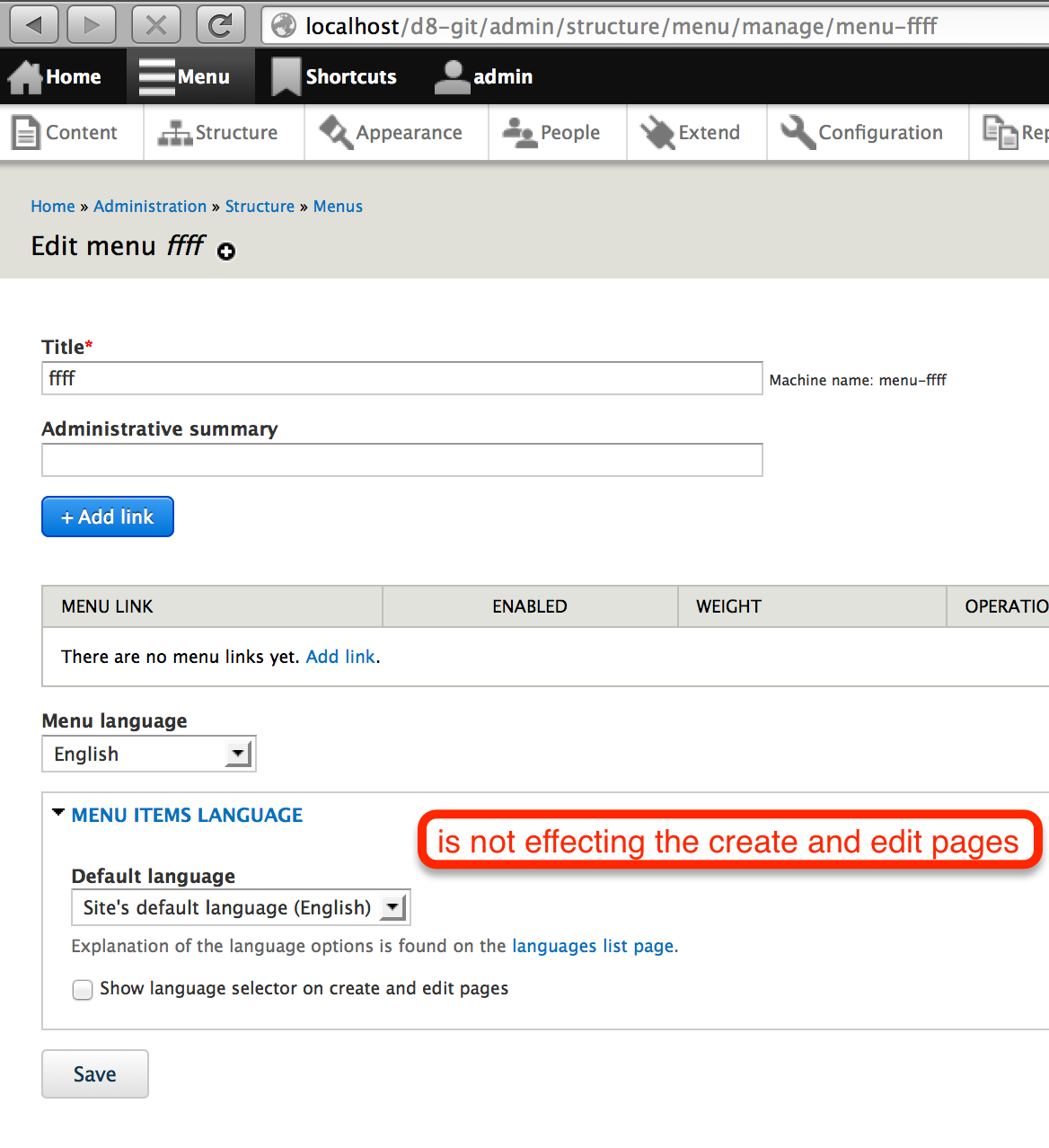Click the add shortcut plus icon beside Edit menu
The width and height of the screenshot is (1049, 1148).
point(225,252)
